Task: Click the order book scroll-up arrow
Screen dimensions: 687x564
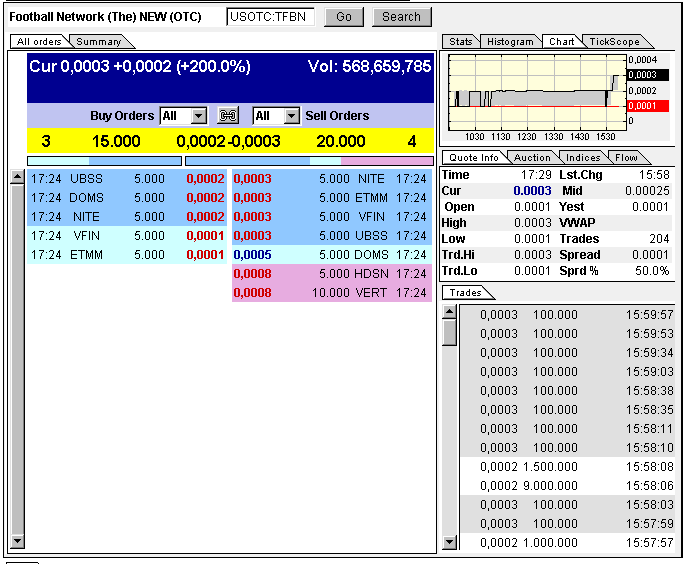Action: 16,177
